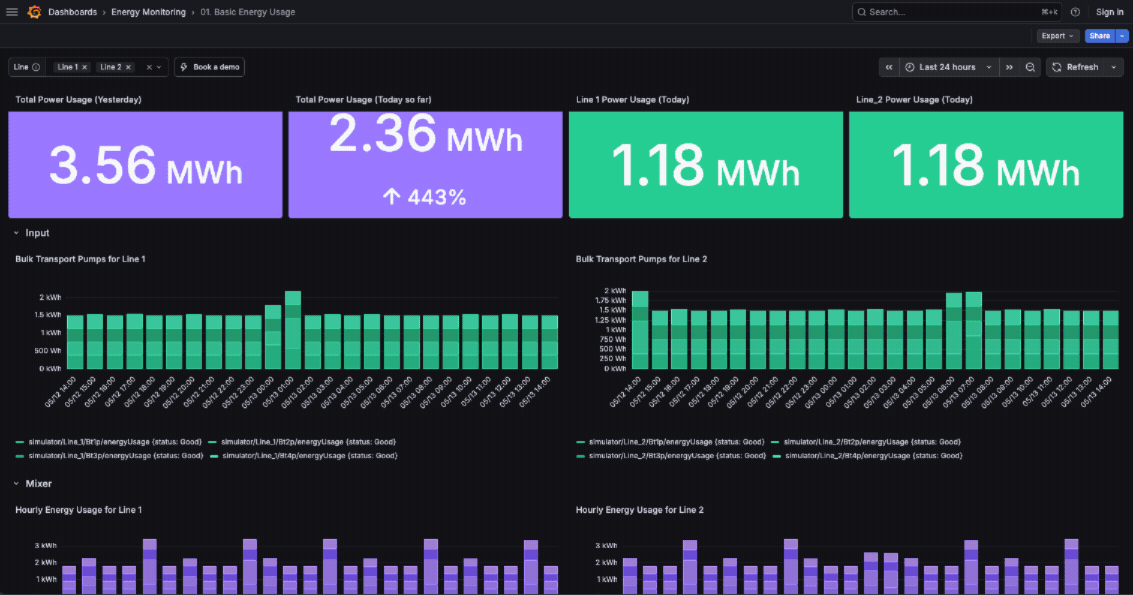
Task: Click the Line 1 Power Usage (Today) title
Action: 632,100
